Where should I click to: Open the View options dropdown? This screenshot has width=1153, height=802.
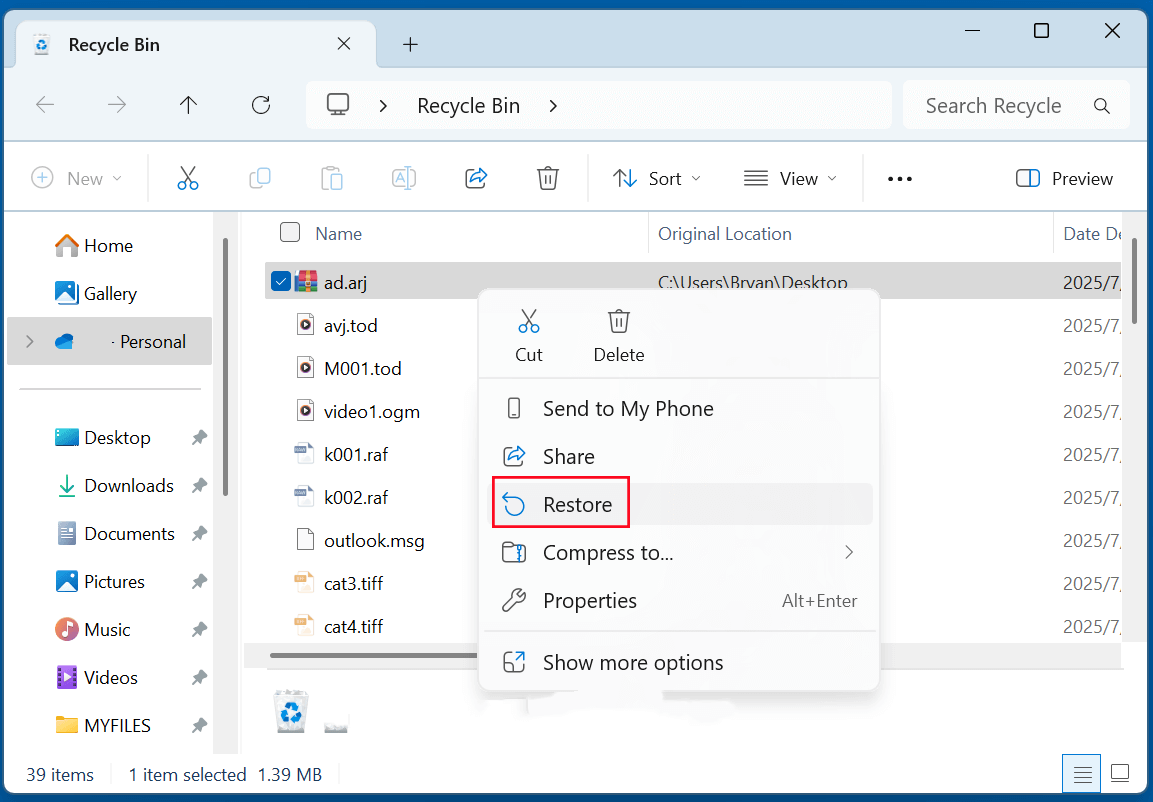[x=791, y=178]
